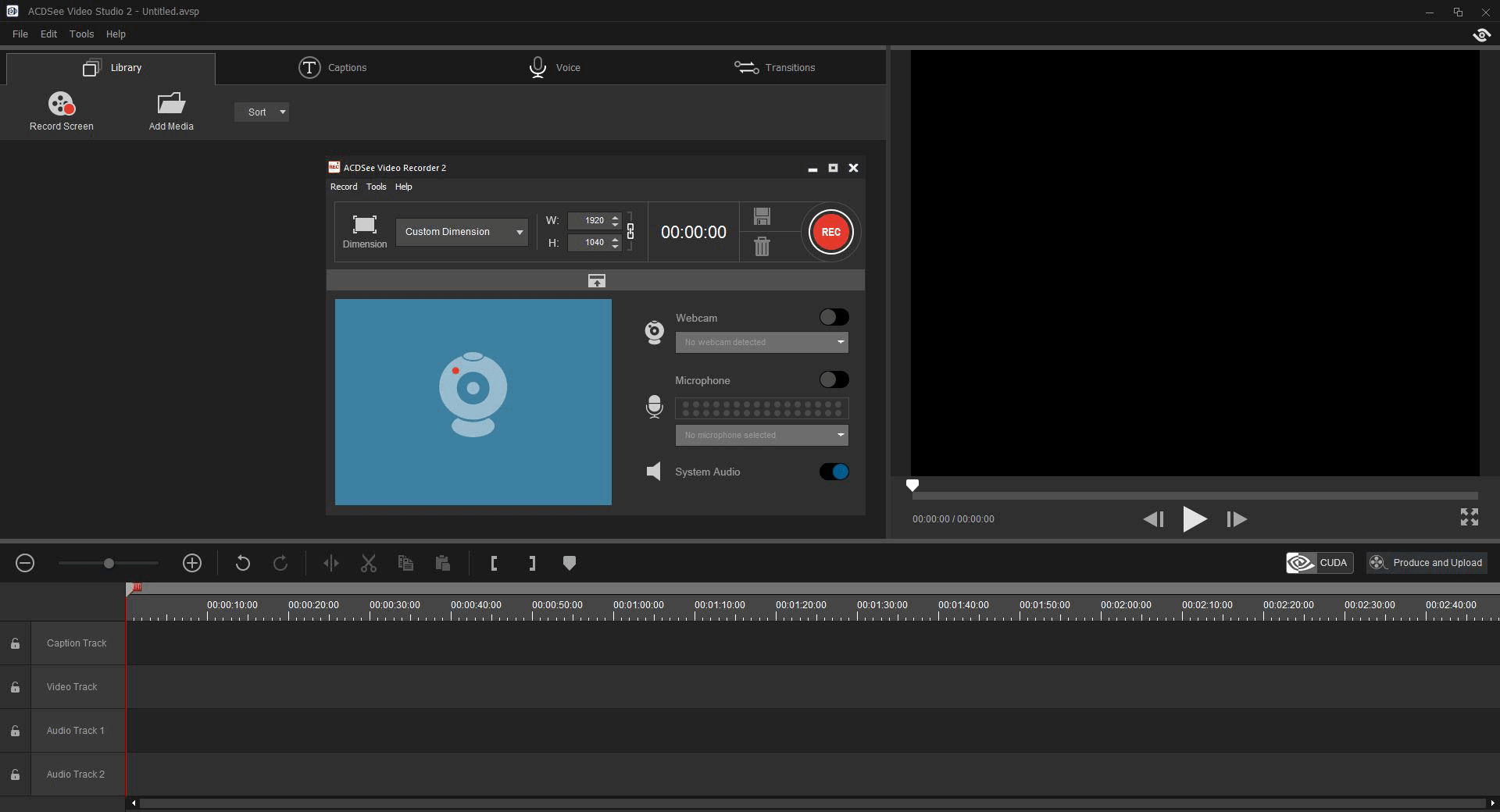Viewport: 1500px width, 812px height.
Task: Play the preview video
Action: 1195,519
